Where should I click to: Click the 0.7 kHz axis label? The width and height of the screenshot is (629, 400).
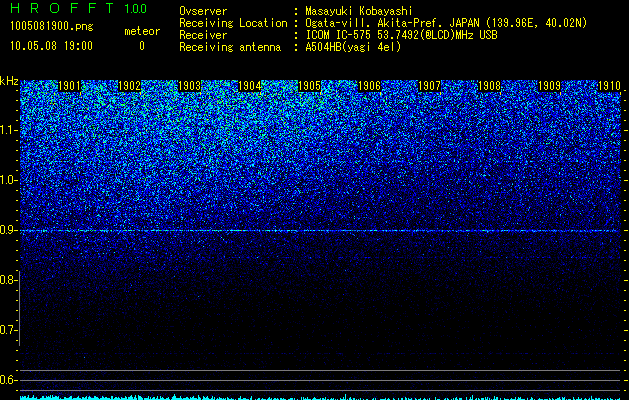coord(7,330)
